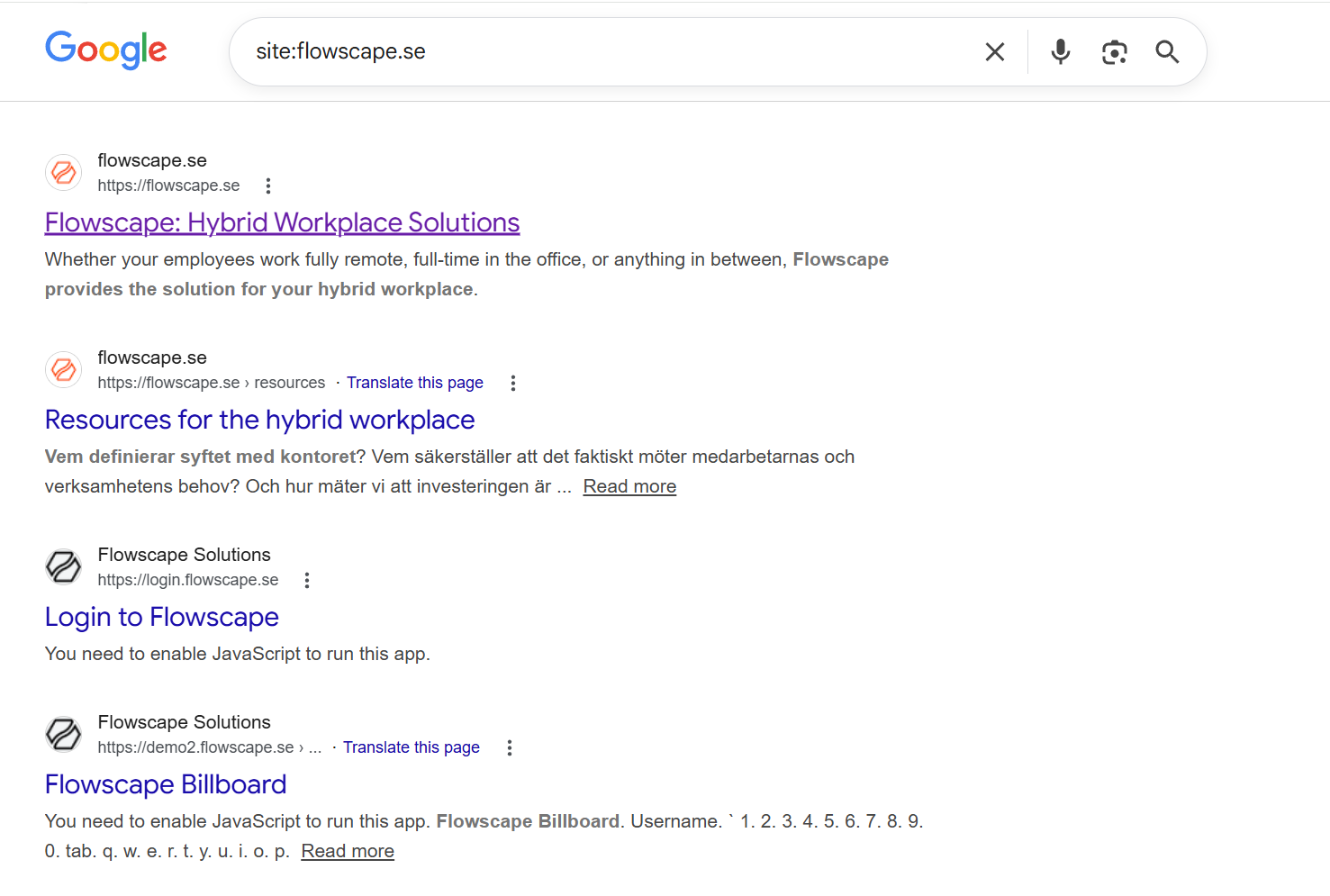Translate the demo2.flowscape.se result page
The image size is (1330, 896).
coord(412,747)
